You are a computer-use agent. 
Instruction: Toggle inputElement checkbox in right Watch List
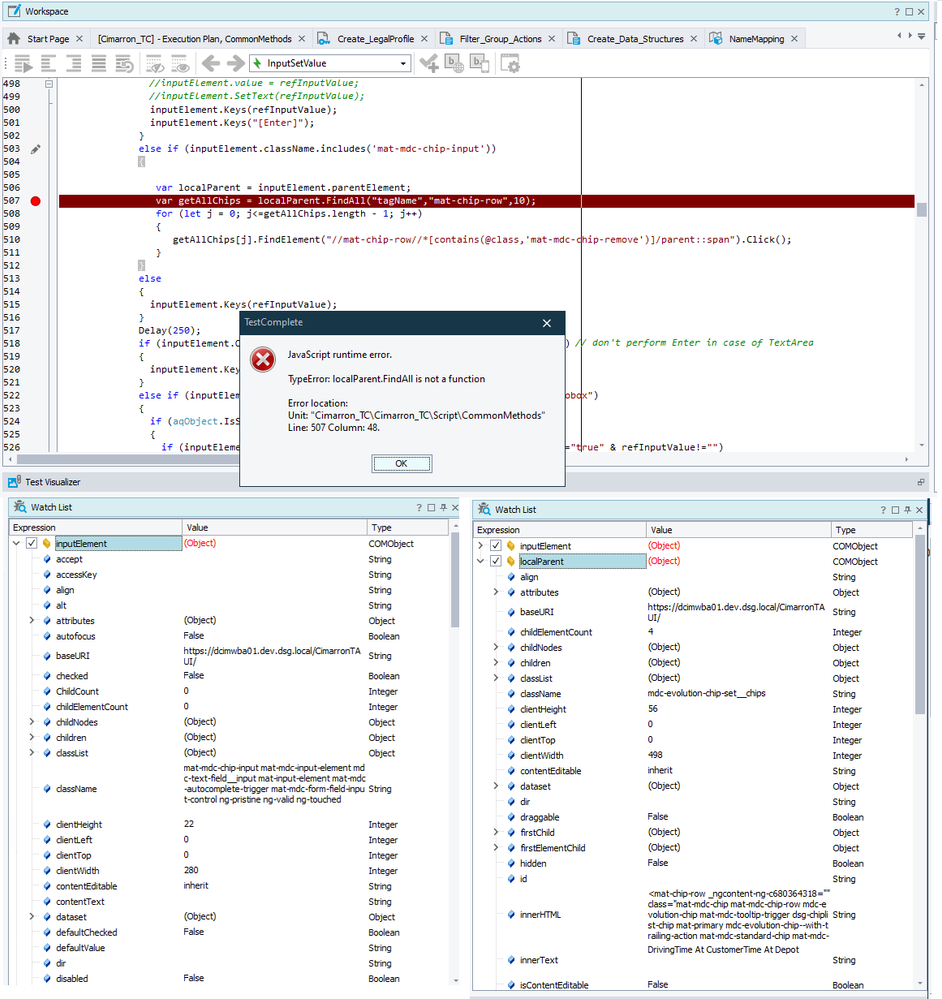click(496, 546)
